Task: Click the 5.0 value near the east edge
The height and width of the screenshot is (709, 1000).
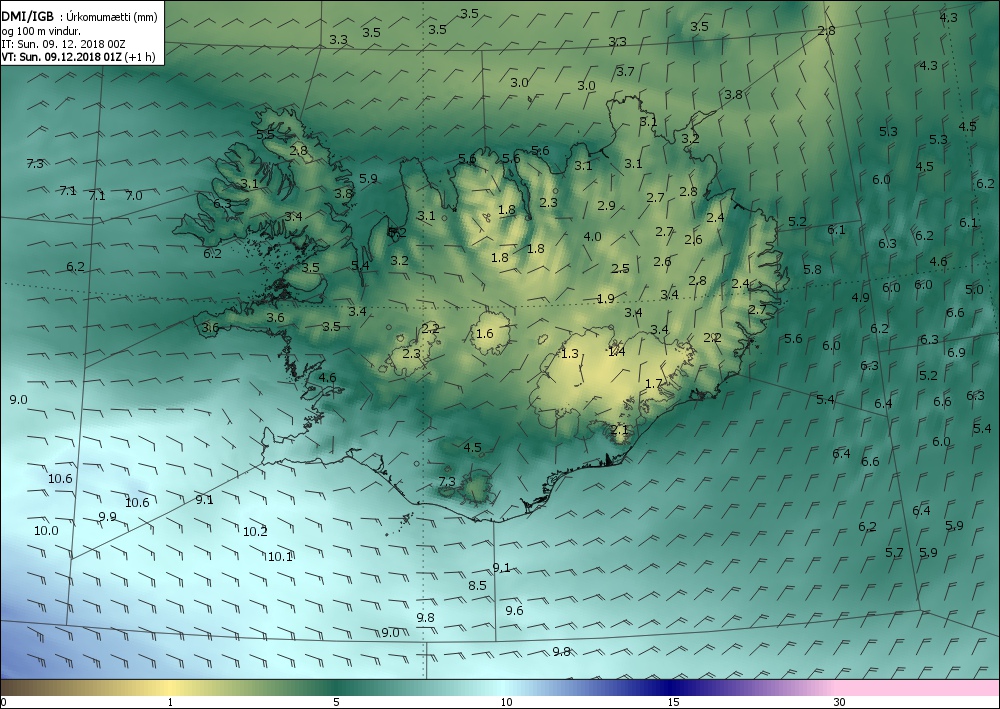Action: [x=974, y=289]
